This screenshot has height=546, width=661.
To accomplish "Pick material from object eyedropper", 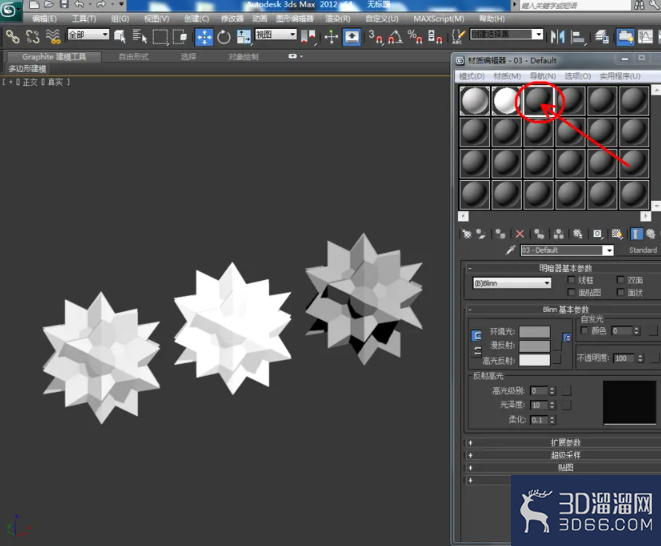I will 511,250.
